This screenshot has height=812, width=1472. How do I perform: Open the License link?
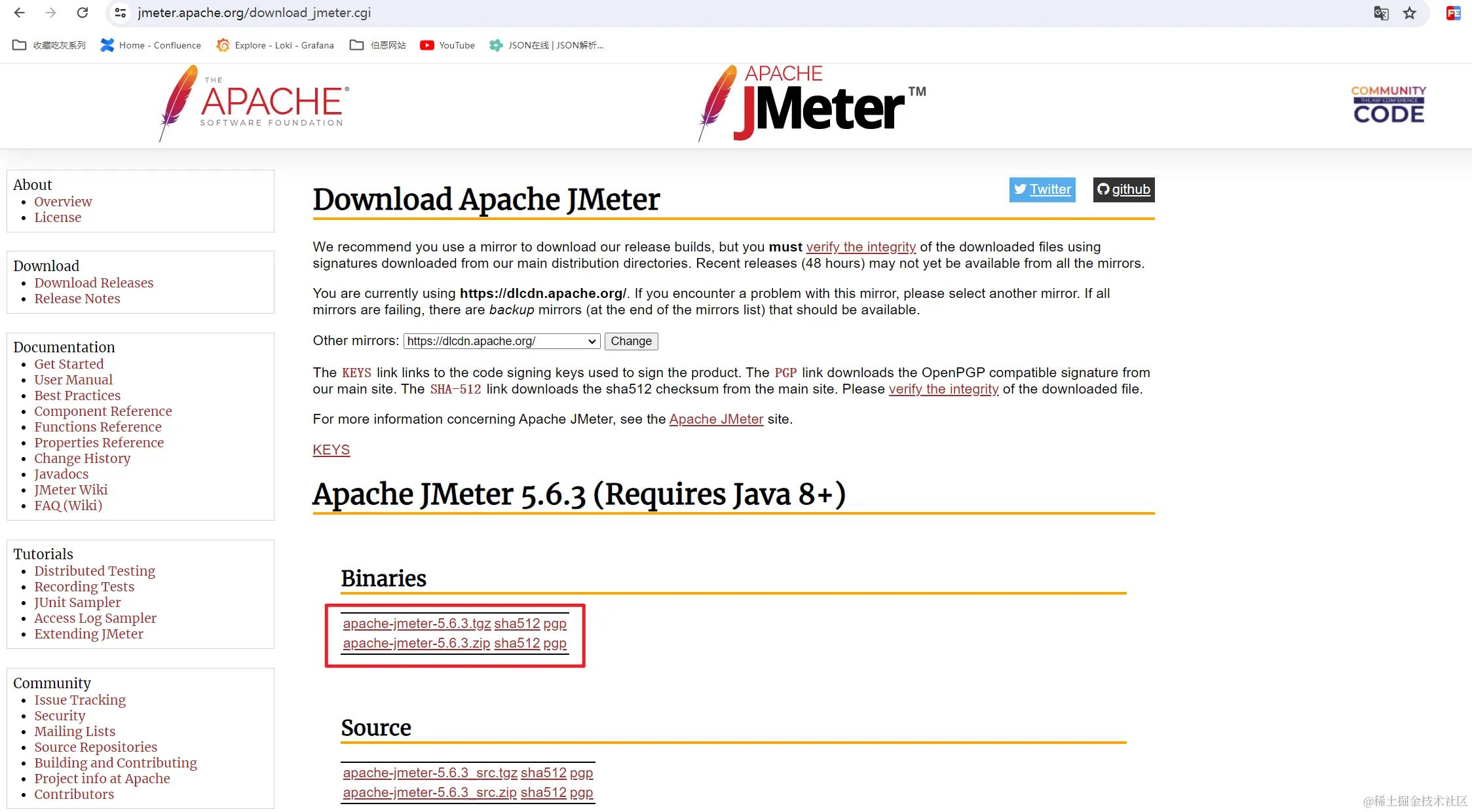click(x=58, y=217)
